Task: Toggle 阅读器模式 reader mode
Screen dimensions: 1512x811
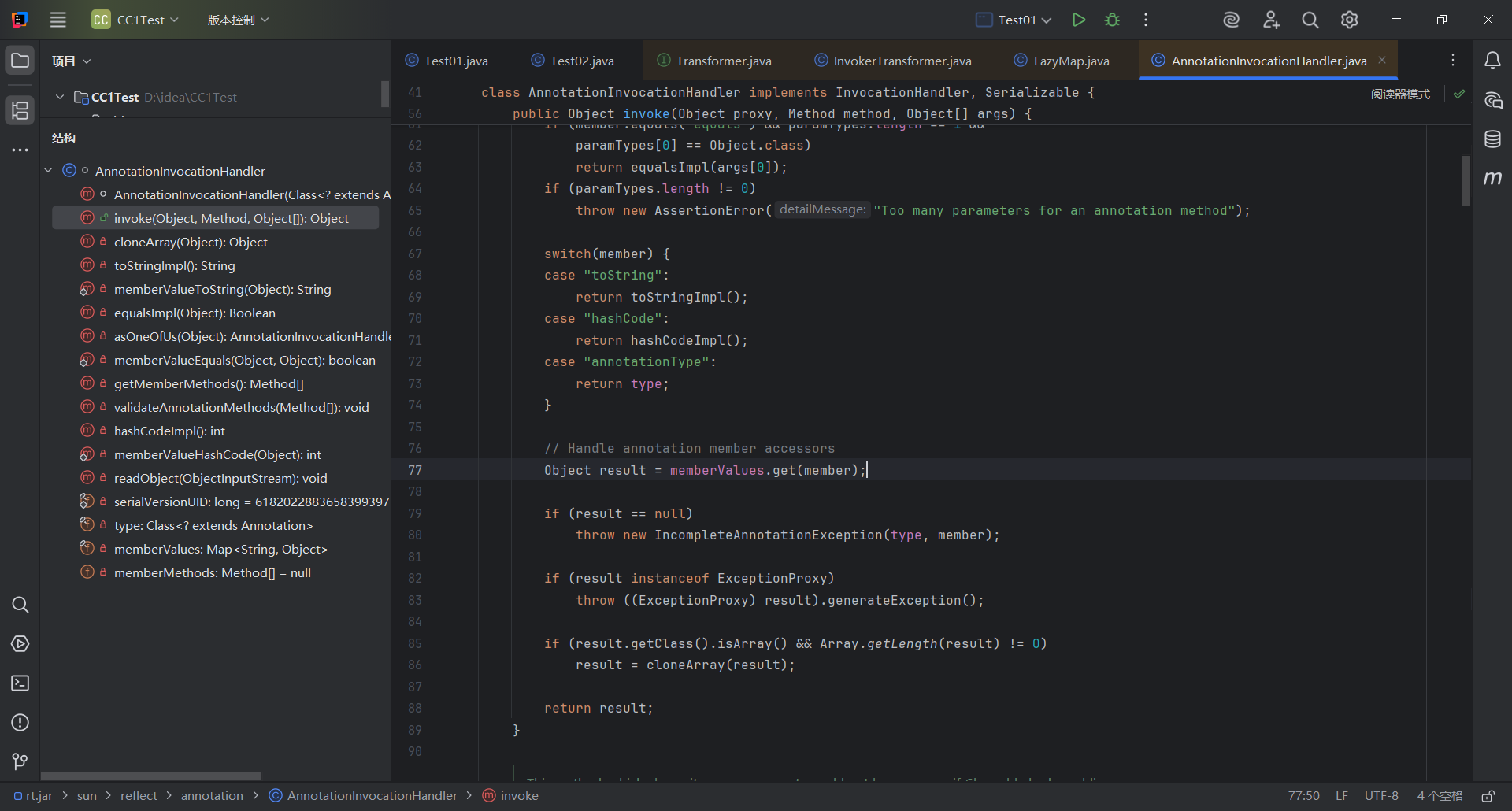Action: [1400, 94]
